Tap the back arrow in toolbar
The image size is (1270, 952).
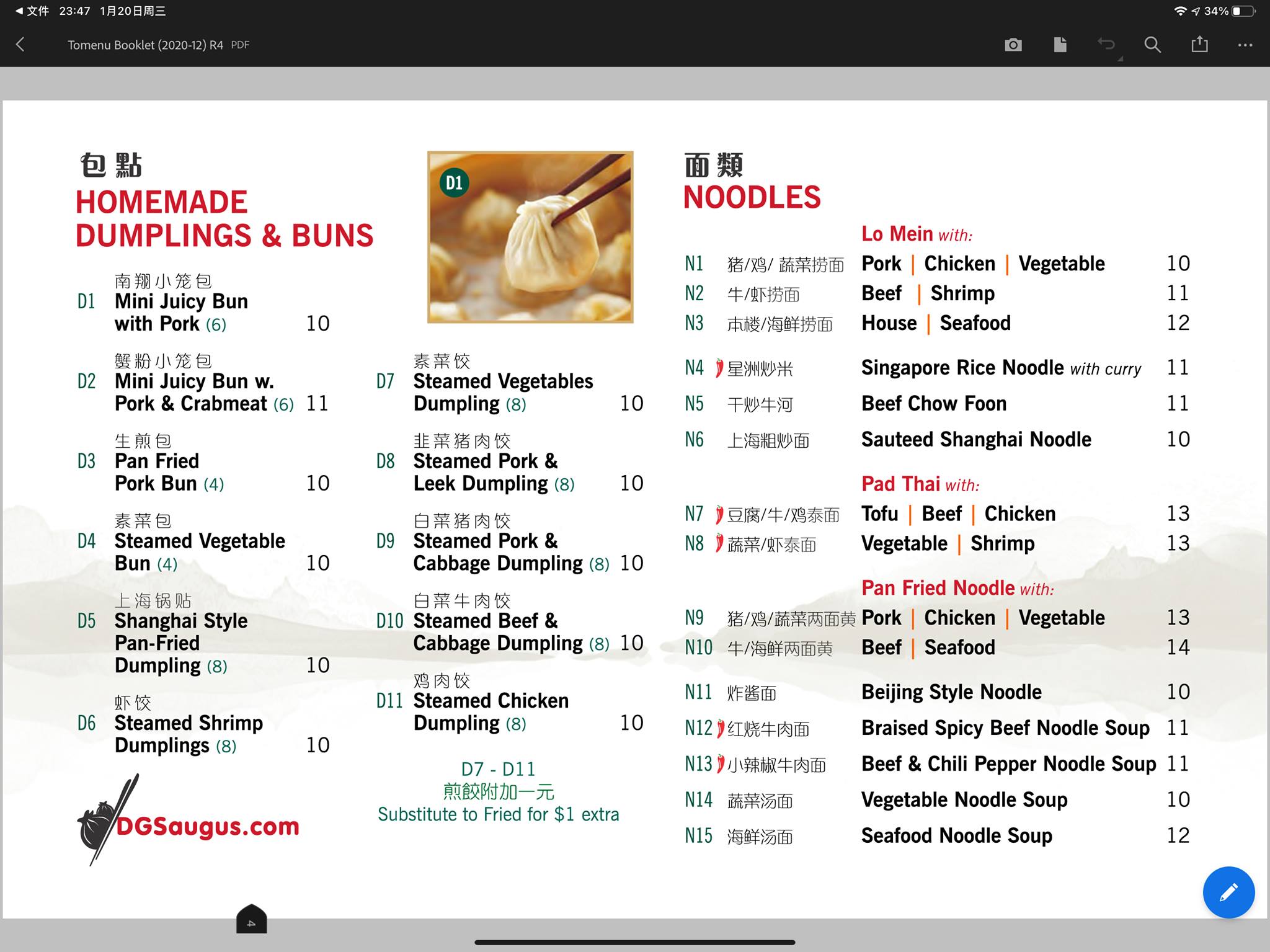pyautogui.click(x=20, y=45)
